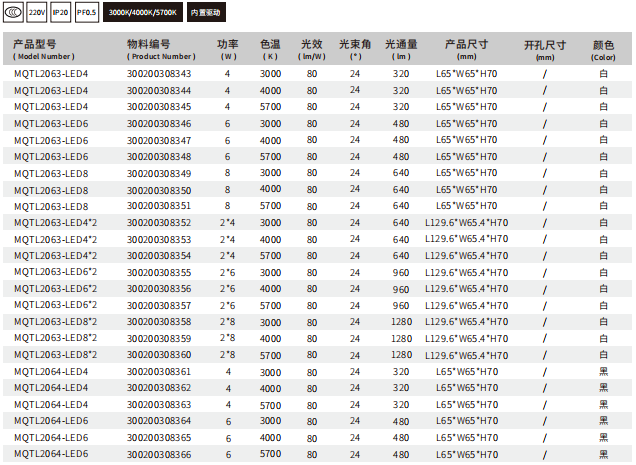Click color temperature 5700 in row 300200308366

tap(271, 454)
